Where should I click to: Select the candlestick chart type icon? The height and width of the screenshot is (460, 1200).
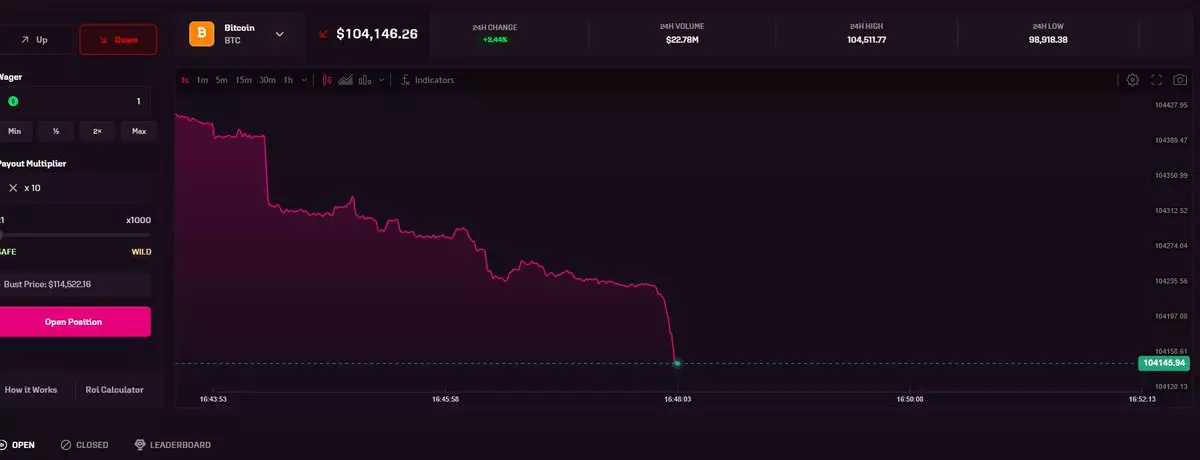328,80
